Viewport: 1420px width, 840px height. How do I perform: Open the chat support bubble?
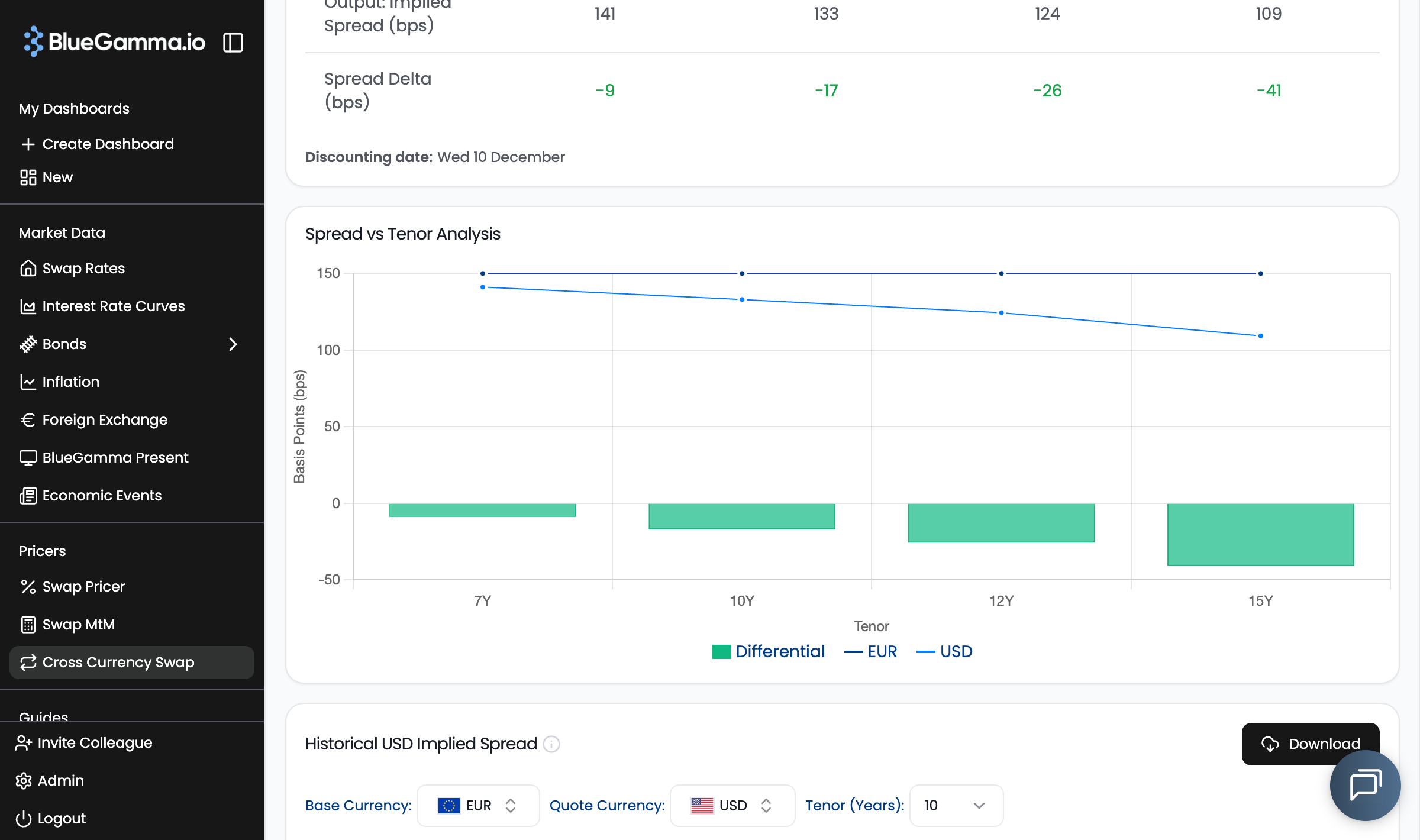tap(1365, 785)
